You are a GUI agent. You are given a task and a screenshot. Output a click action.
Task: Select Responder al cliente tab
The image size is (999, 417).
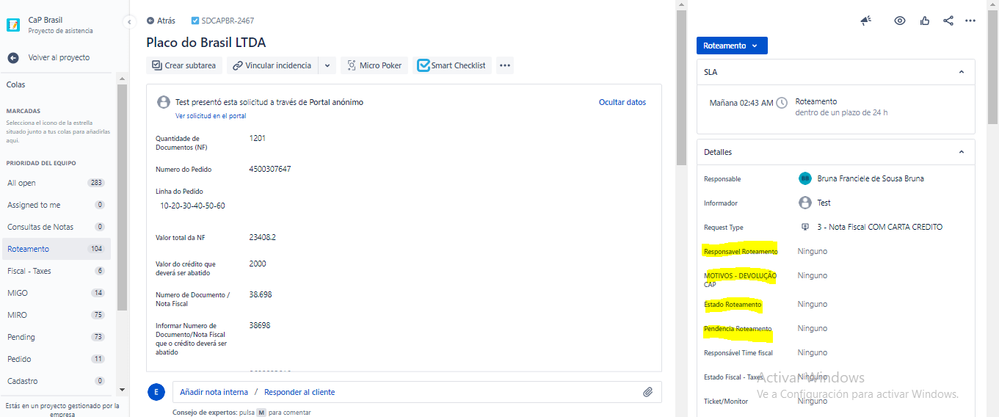tap(299, 392)
